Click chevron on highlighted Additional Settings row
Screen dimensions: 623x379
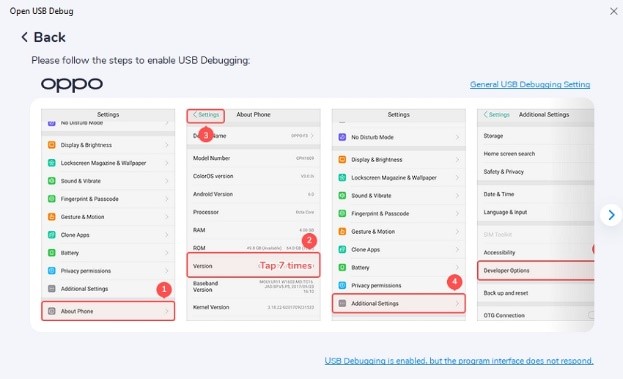coord(457,304)
